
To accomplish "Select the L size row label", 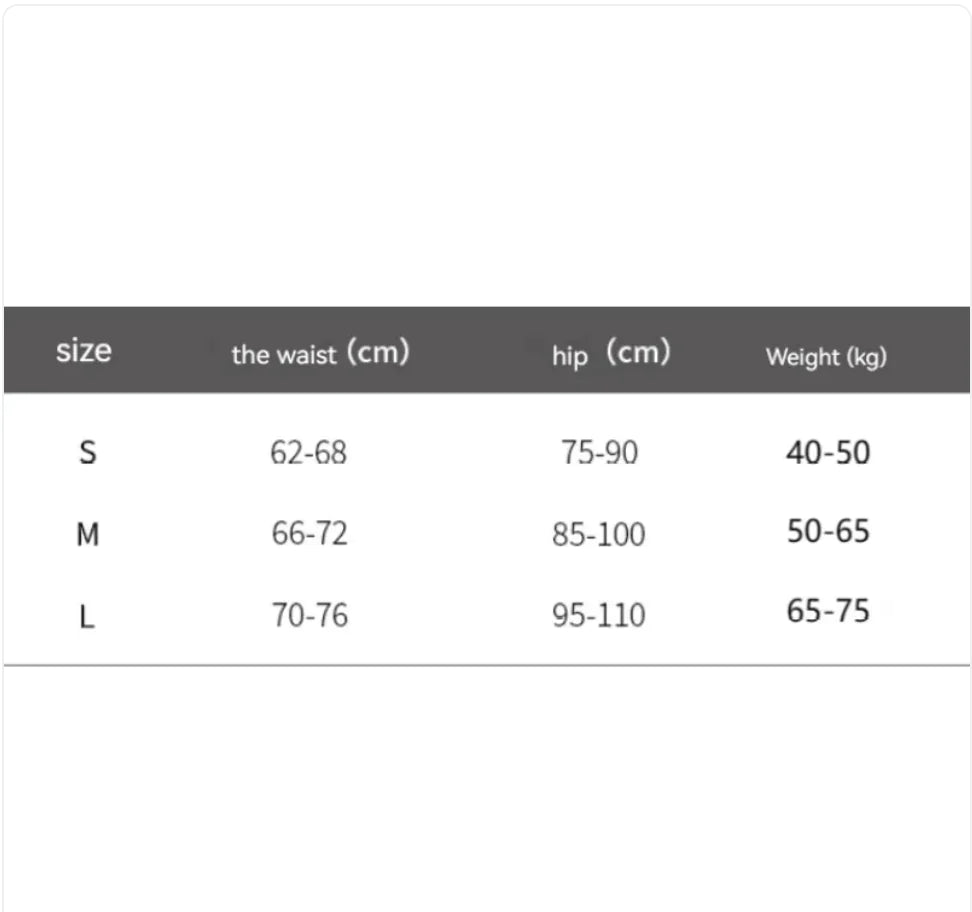I will point(87,617).
